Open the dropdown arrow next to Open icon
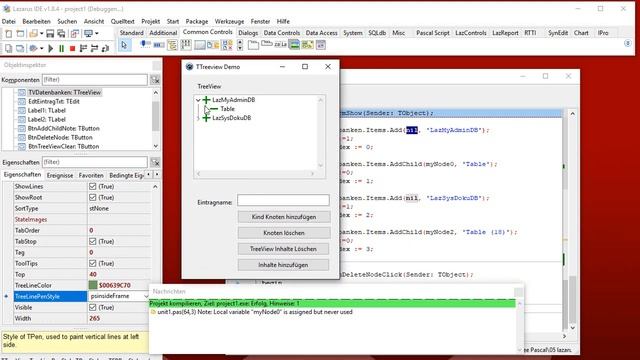The image size is (640, 360). [x=42, y=34]
